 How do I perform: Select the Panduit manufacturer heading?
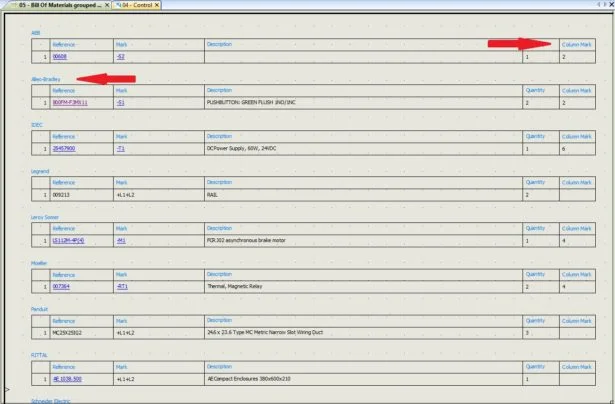click(x=39, y=309)
